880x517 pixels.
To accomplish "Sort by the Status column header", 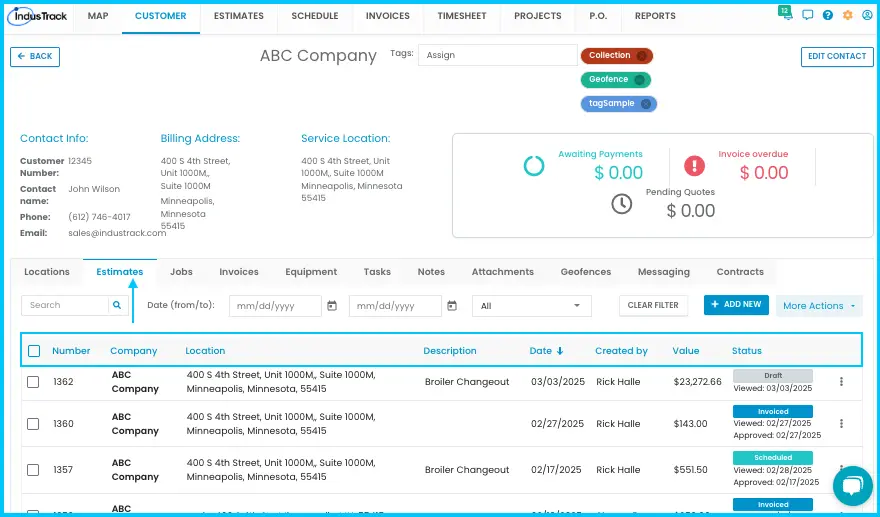I will pos(746,351).
